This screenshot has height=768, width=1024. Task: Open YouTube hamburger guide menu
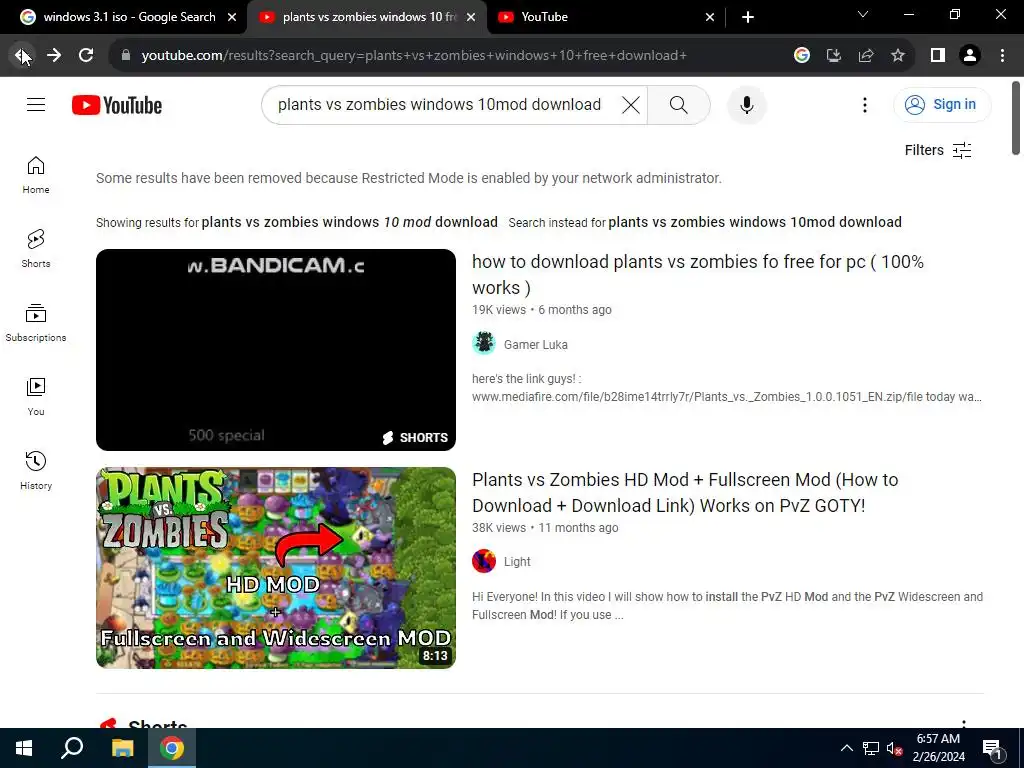(36, 104)
